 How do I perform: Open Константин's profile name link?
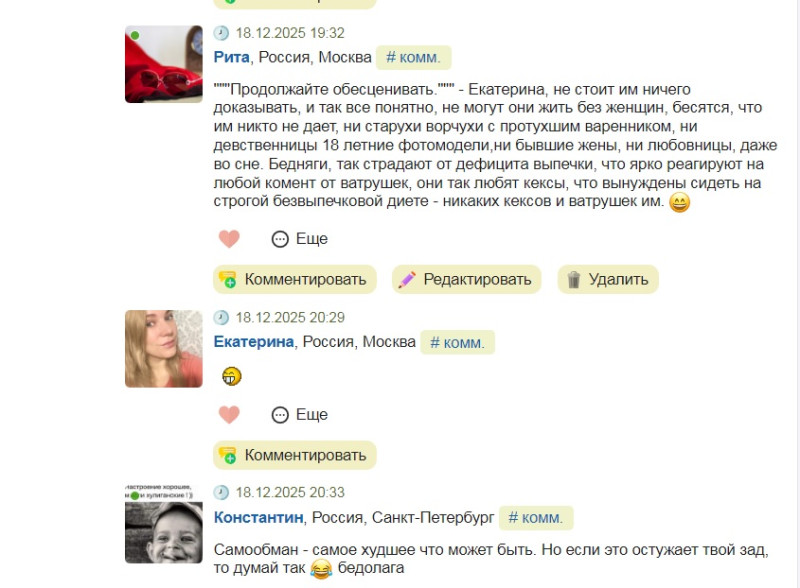258,517
